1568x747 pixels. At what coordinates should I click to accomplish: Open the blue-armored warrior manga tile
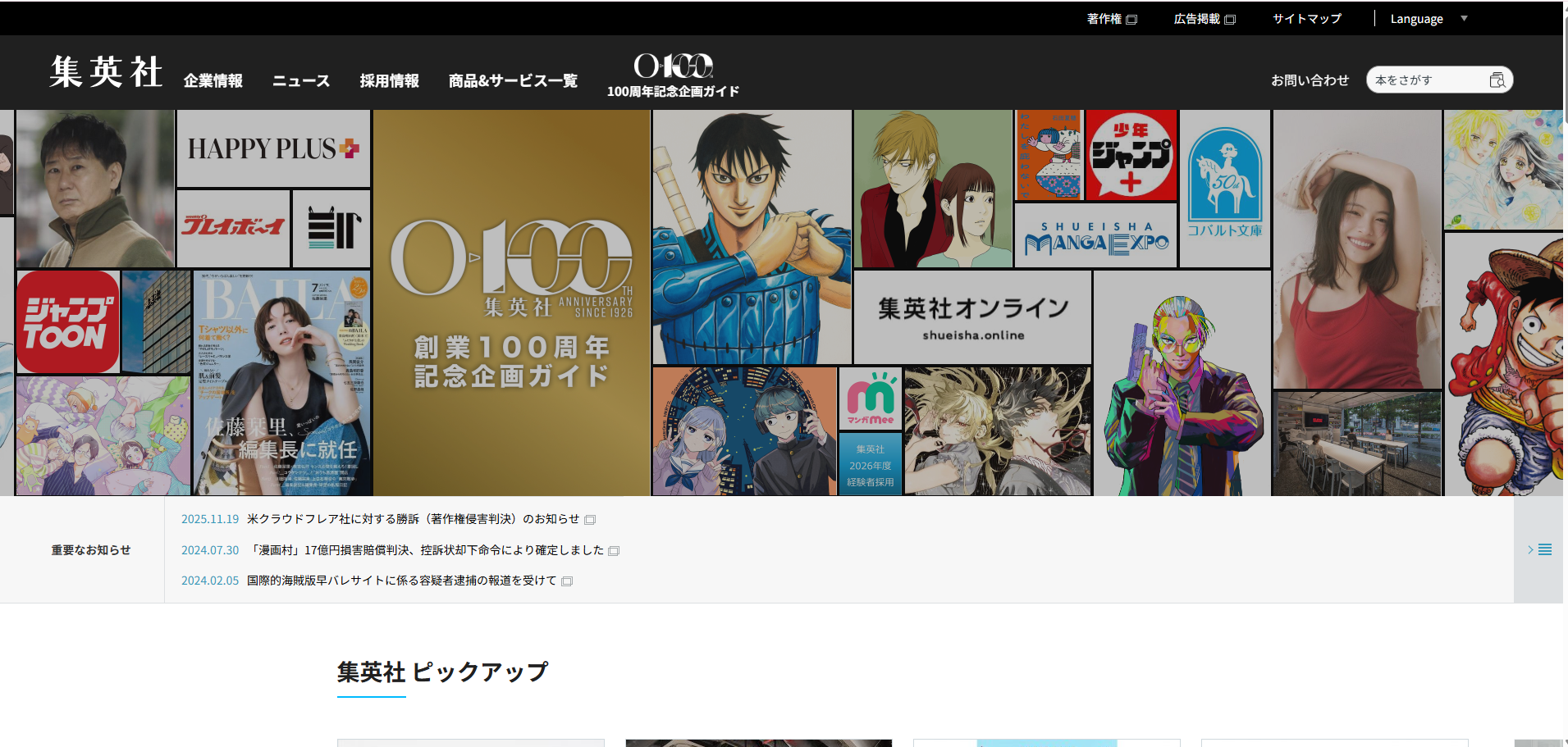click(x=752, y=237)
